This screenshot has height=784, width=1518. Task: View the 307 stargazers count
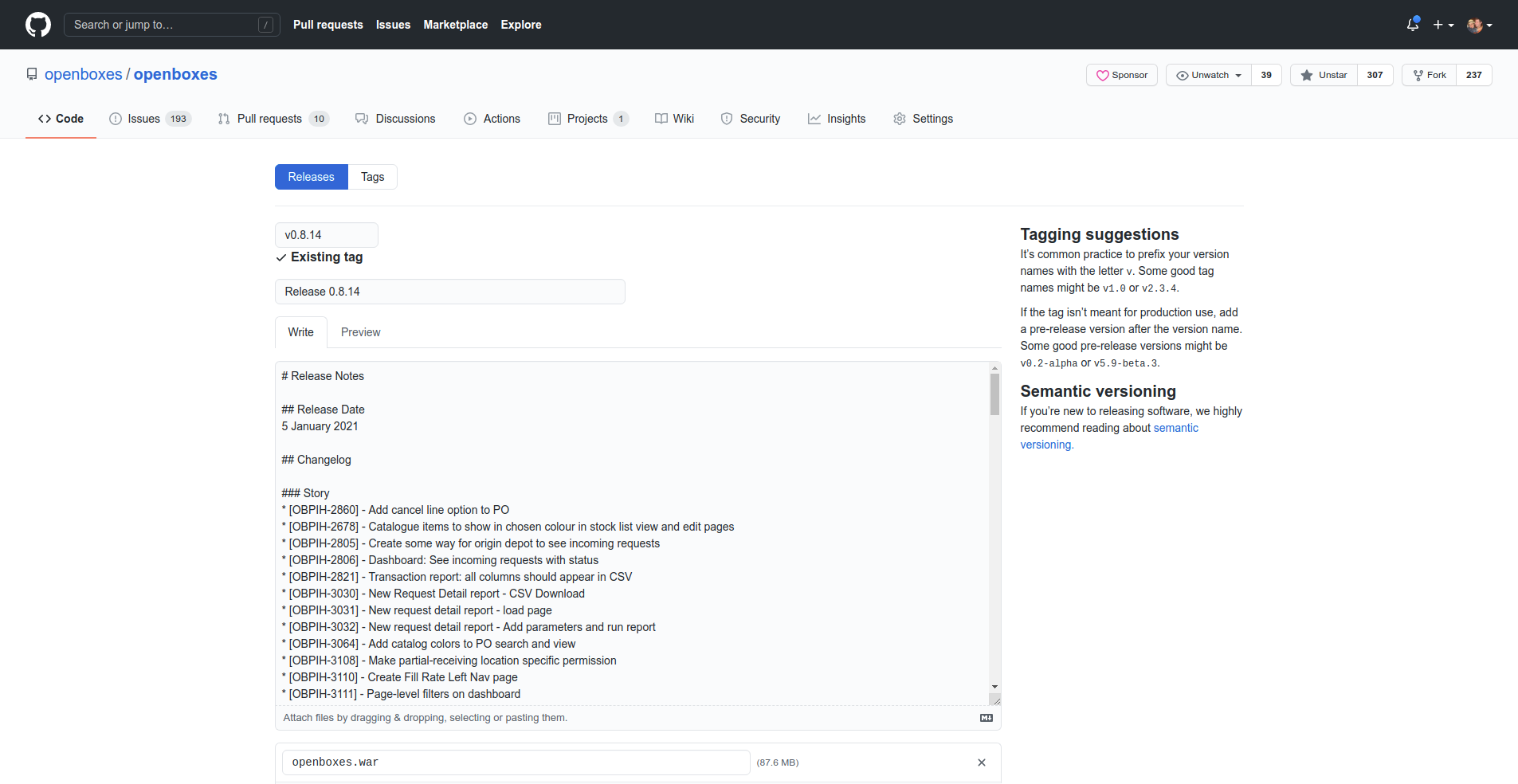[x=1375, y=75]
